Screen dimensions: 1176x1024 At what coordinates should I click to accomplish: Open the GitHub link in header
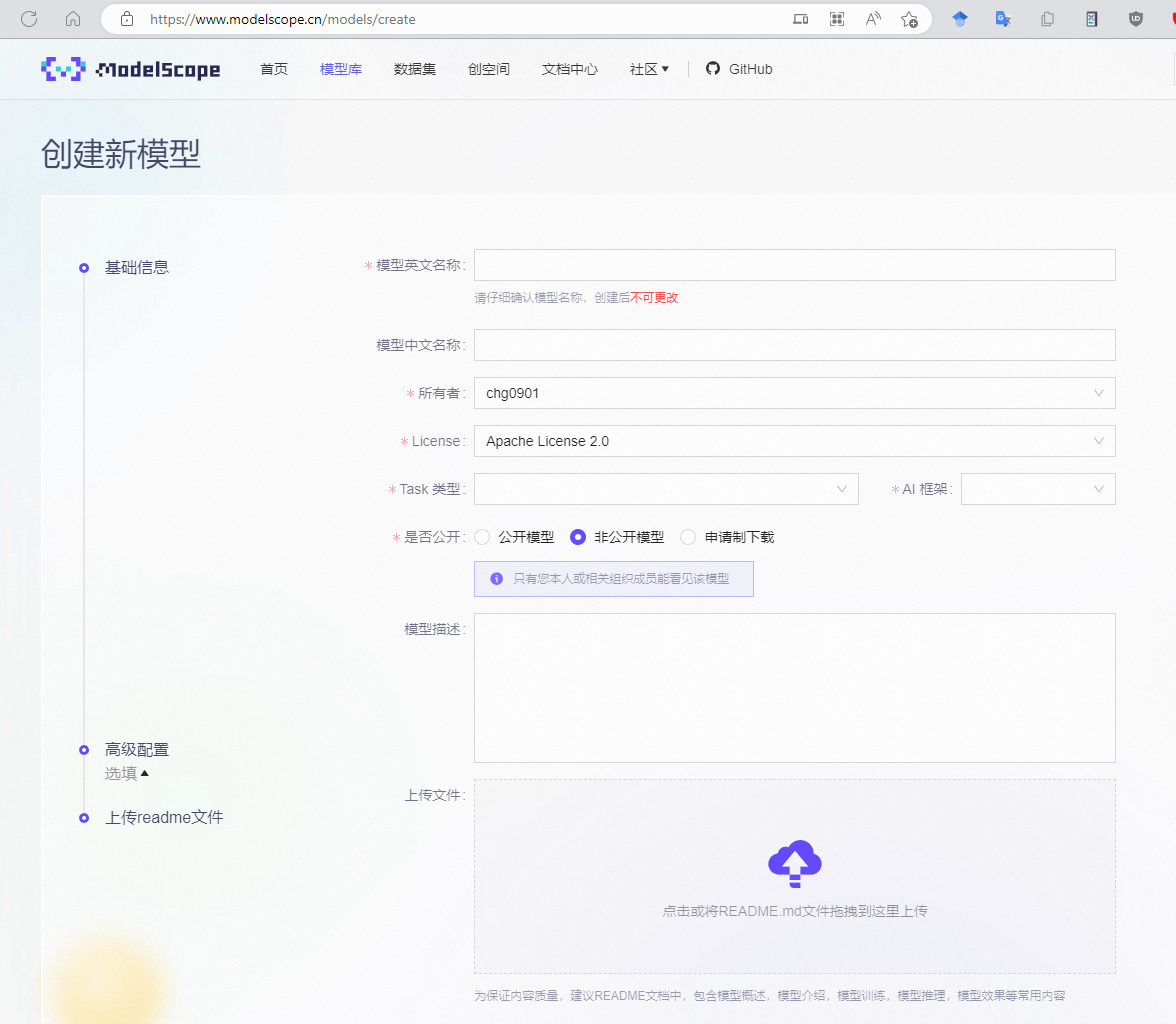(739, 69)
